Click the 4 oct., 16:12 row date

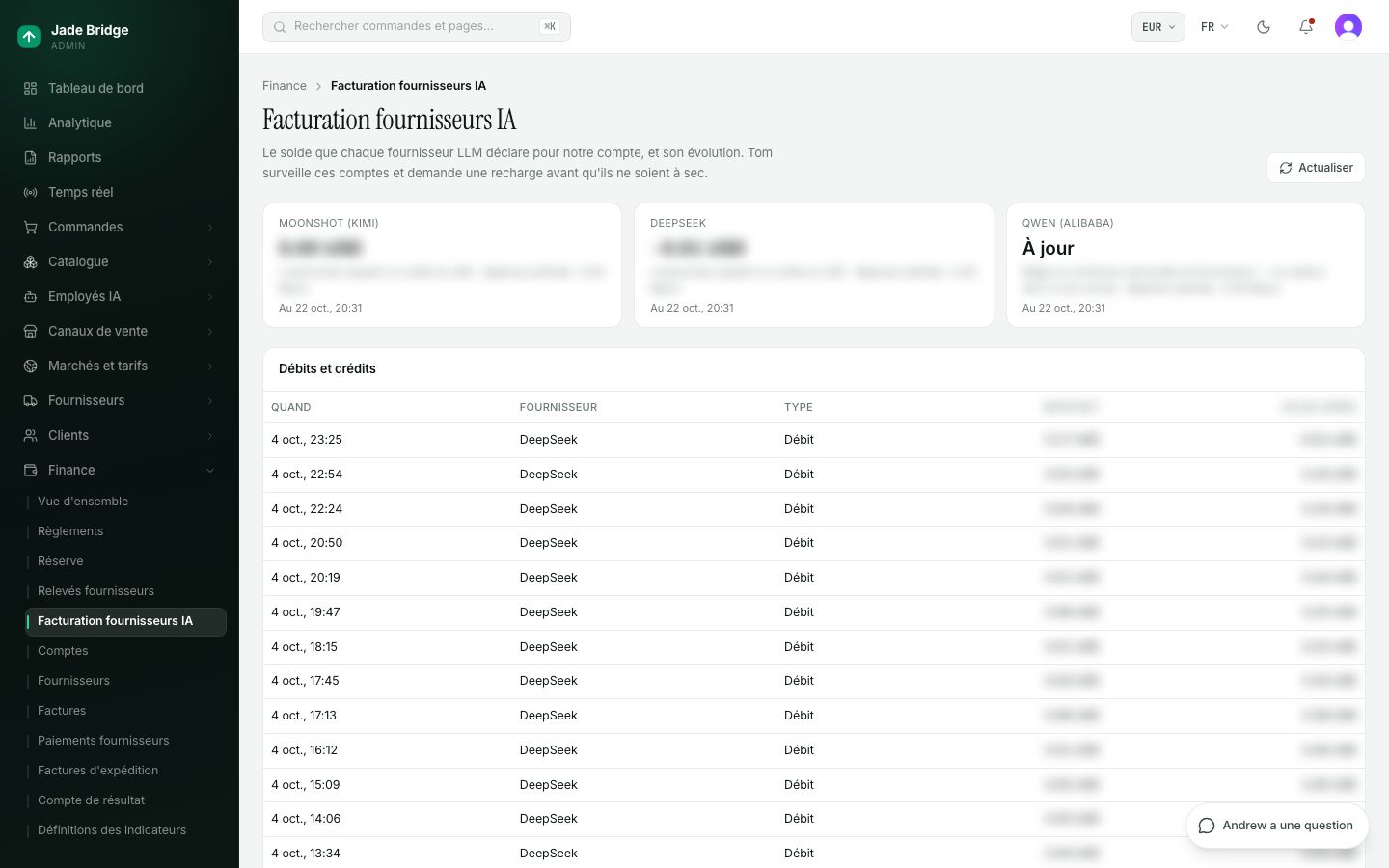click(305, 750)
